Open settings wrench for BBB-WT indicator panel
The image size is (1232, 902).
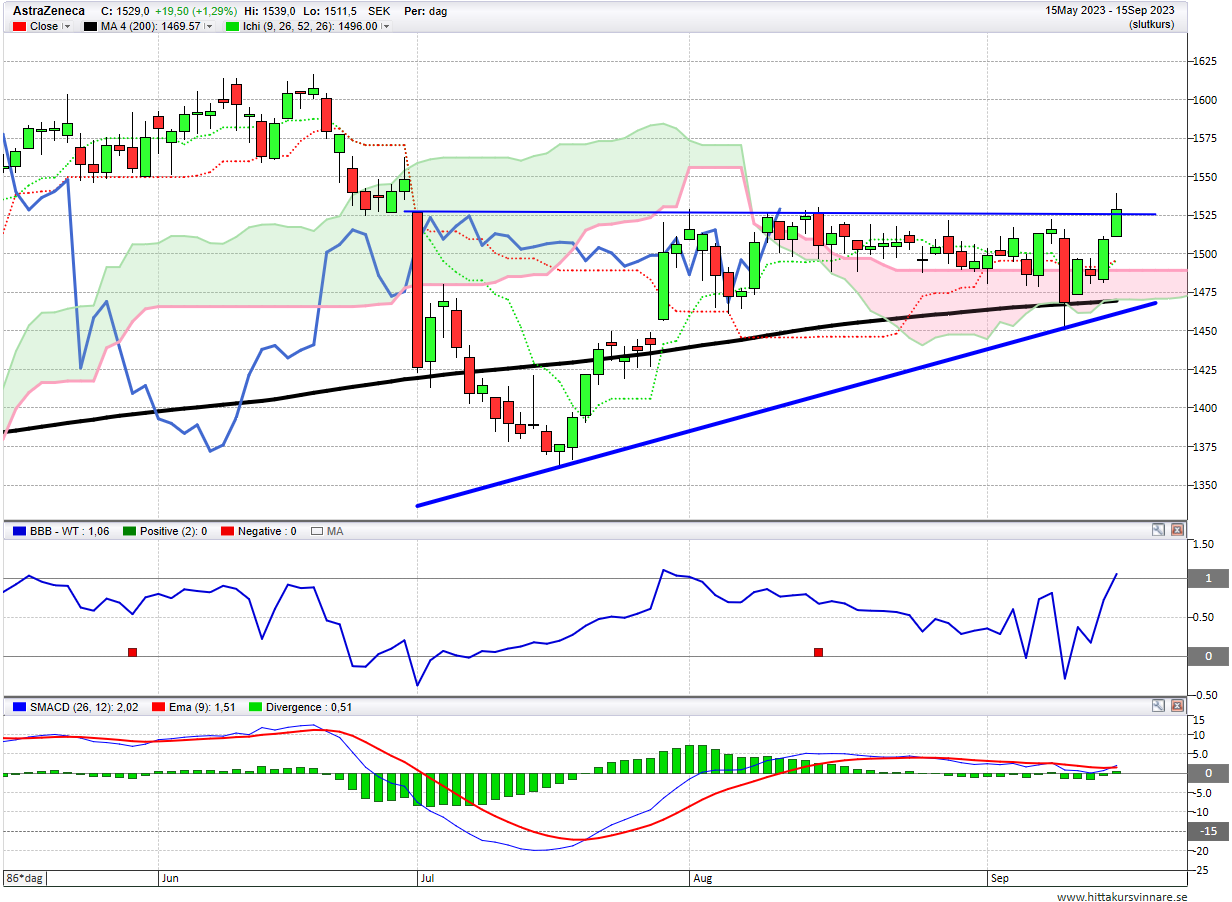[1158, 531]
